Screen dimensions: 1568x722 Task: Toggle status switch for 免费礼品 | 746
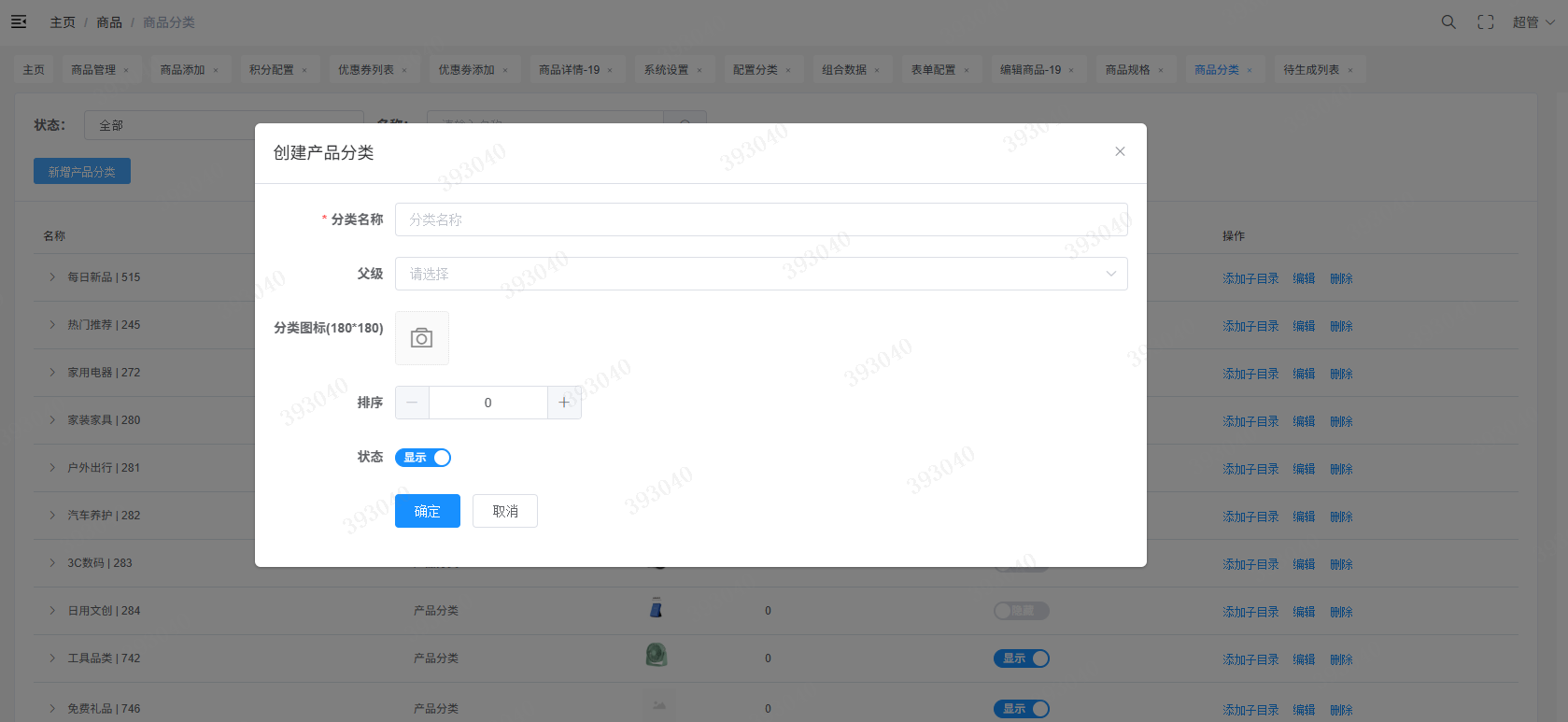[x=1022, y=709]
